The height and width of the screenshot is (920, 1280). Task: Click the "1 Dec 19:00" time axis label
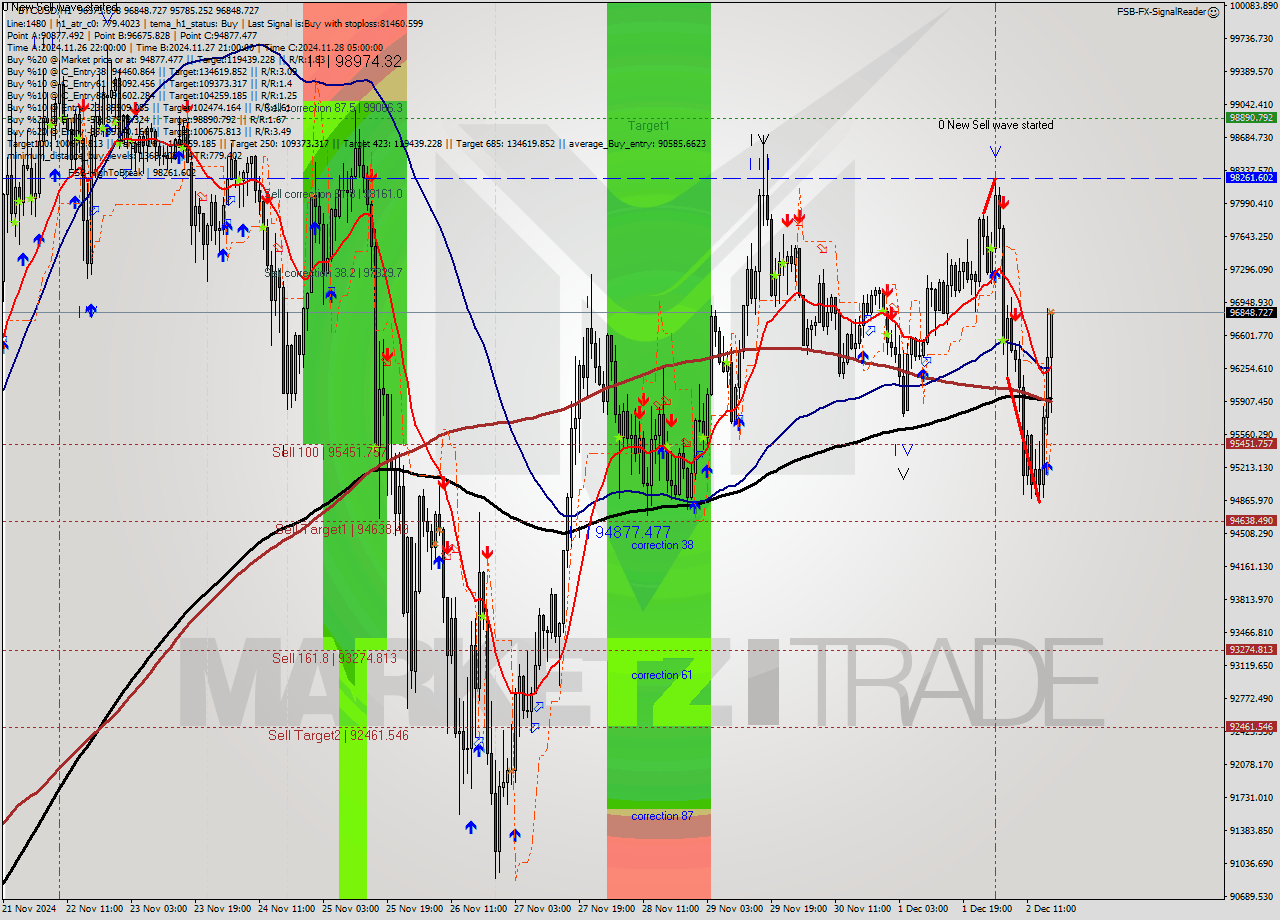(988, 909)
